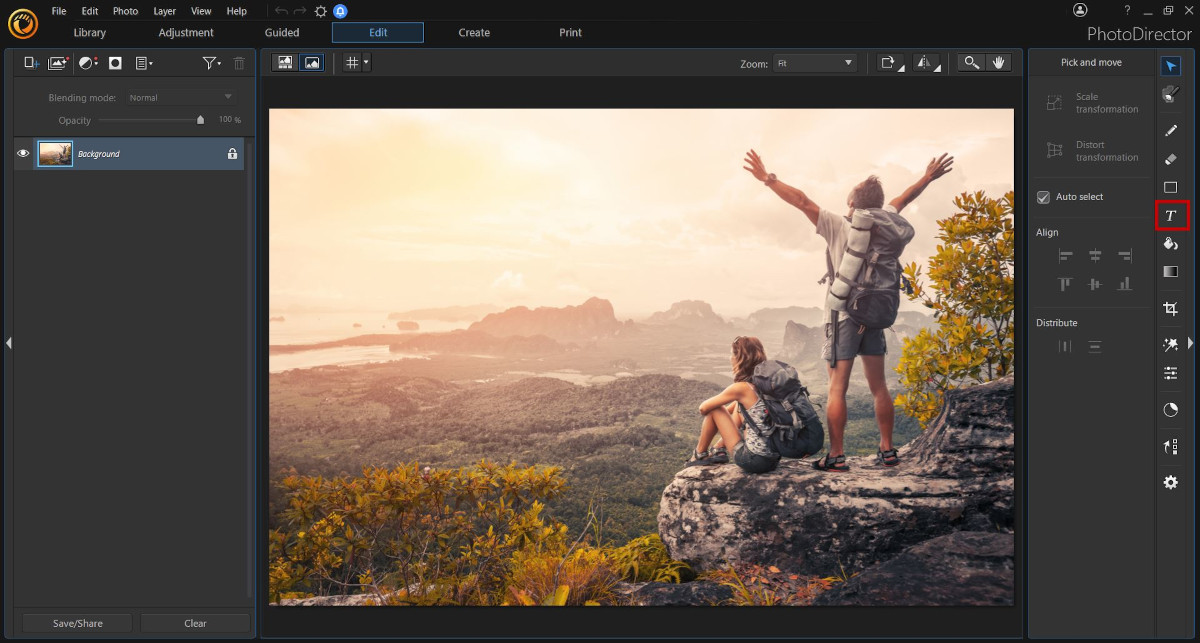1200x643 pixels.
Task: Hide the Background layer with eye icon
Action: (x=23, y=153)
